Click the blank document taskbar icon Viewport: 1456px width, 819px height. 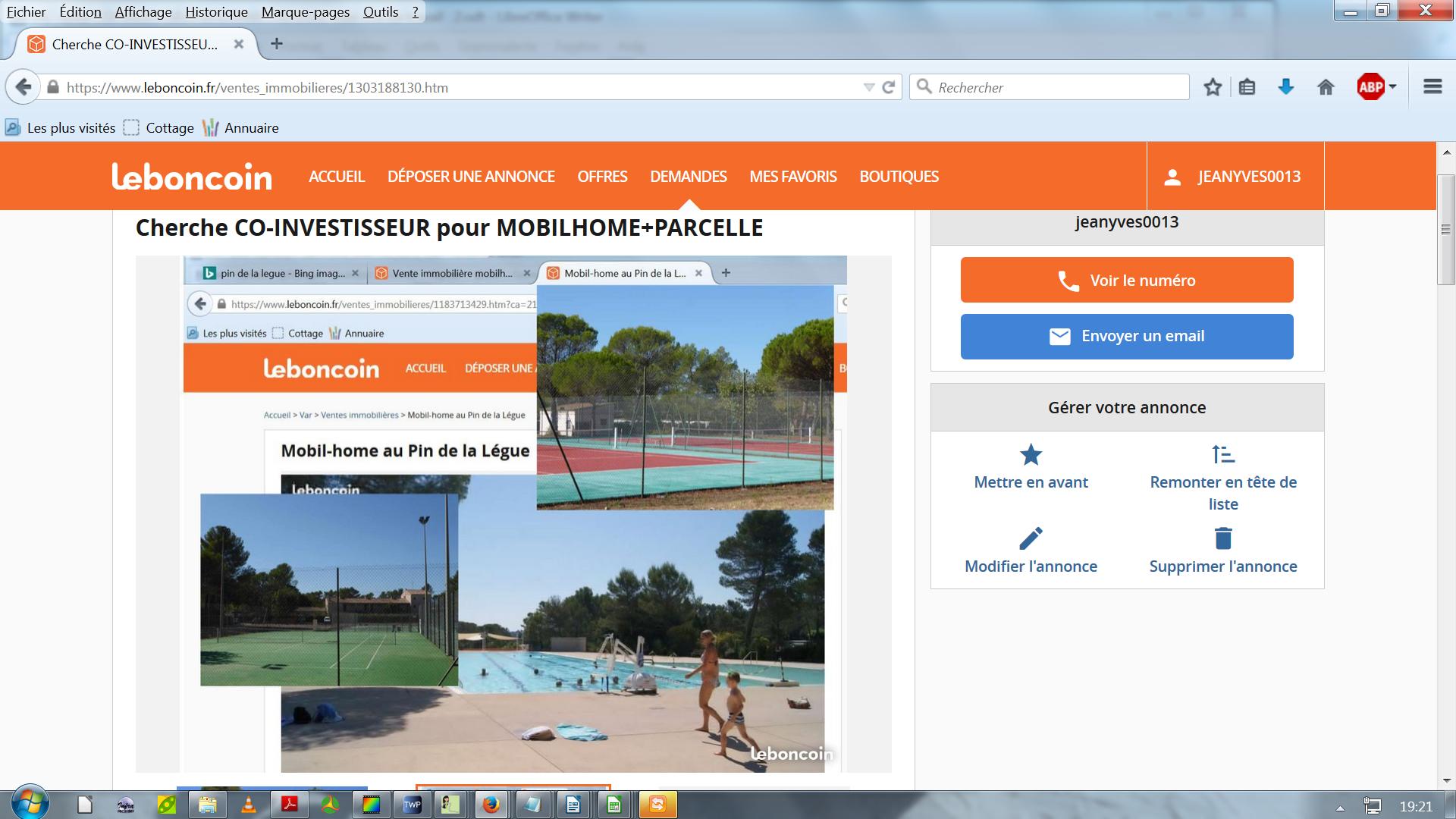(x=85, y=805)
